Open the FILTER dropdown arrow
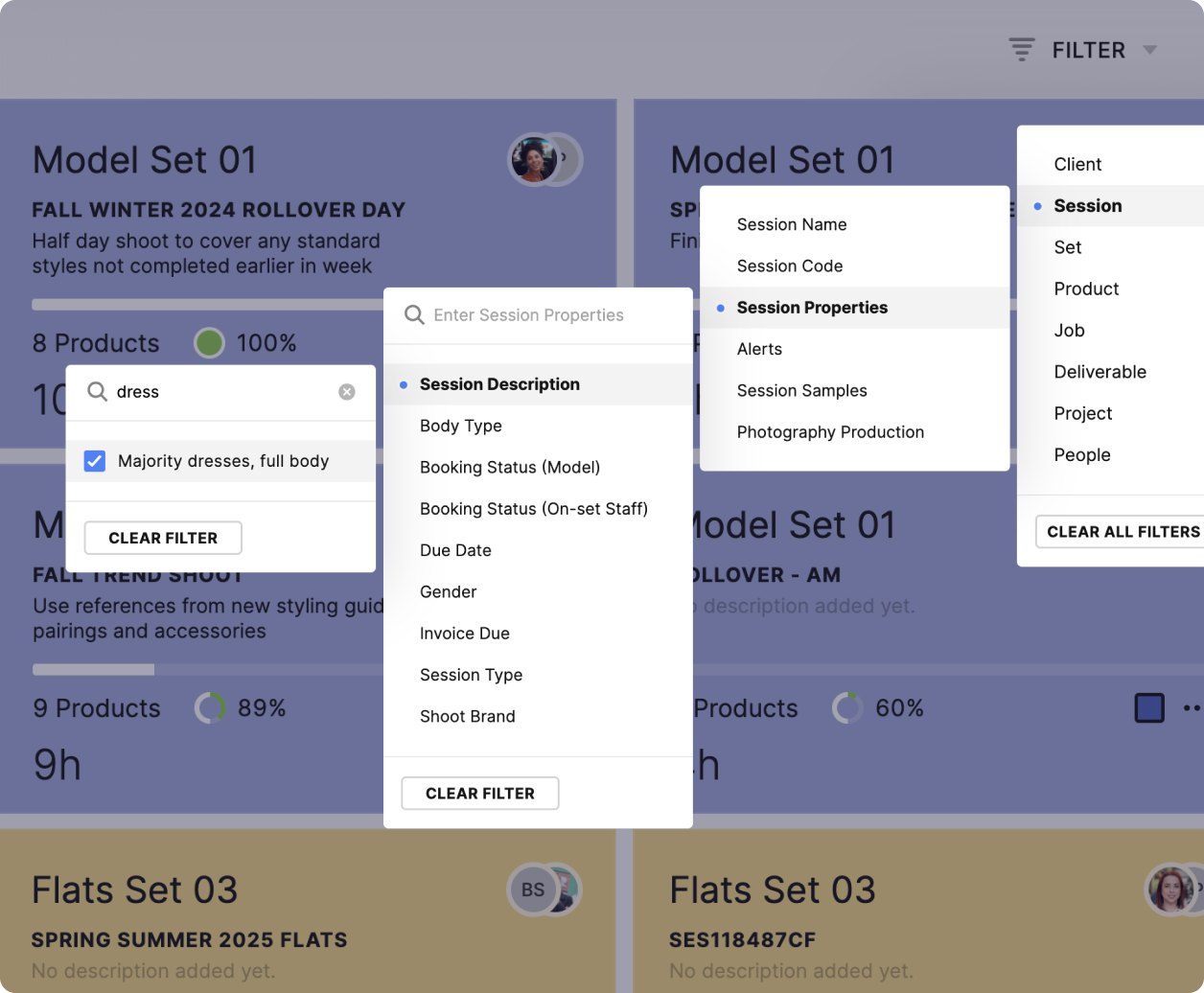Screen dimensions: 1204x993 click(1149, 49)
